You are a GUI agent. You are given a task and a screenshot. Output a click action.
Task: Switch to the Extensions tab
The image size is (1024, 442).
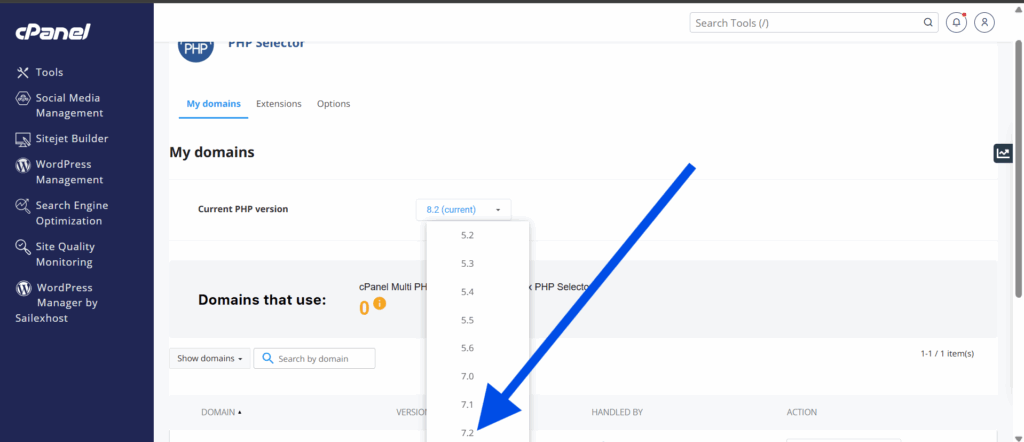[279, 104]
